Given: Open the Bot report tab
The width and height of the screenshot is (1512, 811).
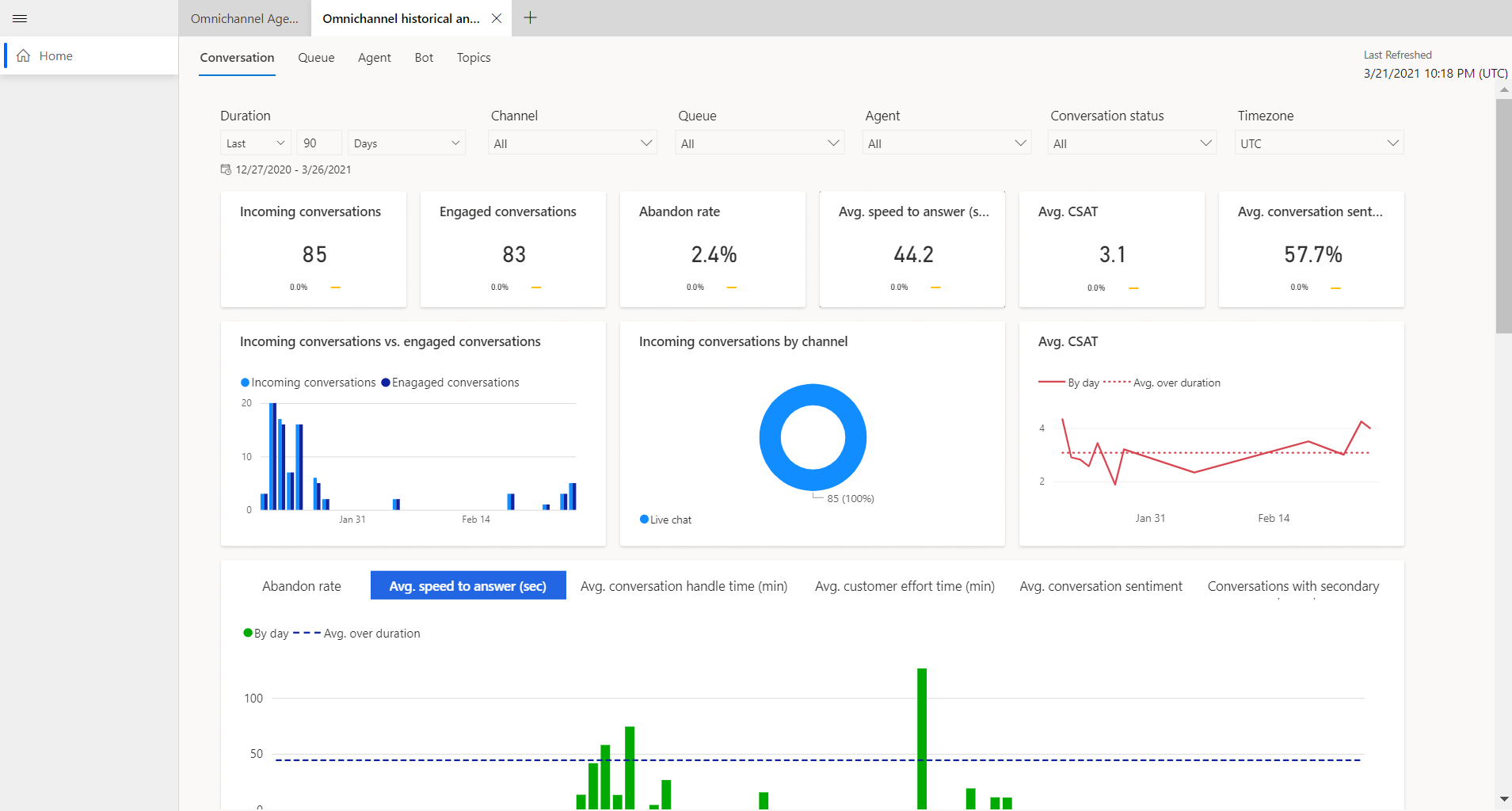Looking at the screenshot, I should (x=424, y=57).
